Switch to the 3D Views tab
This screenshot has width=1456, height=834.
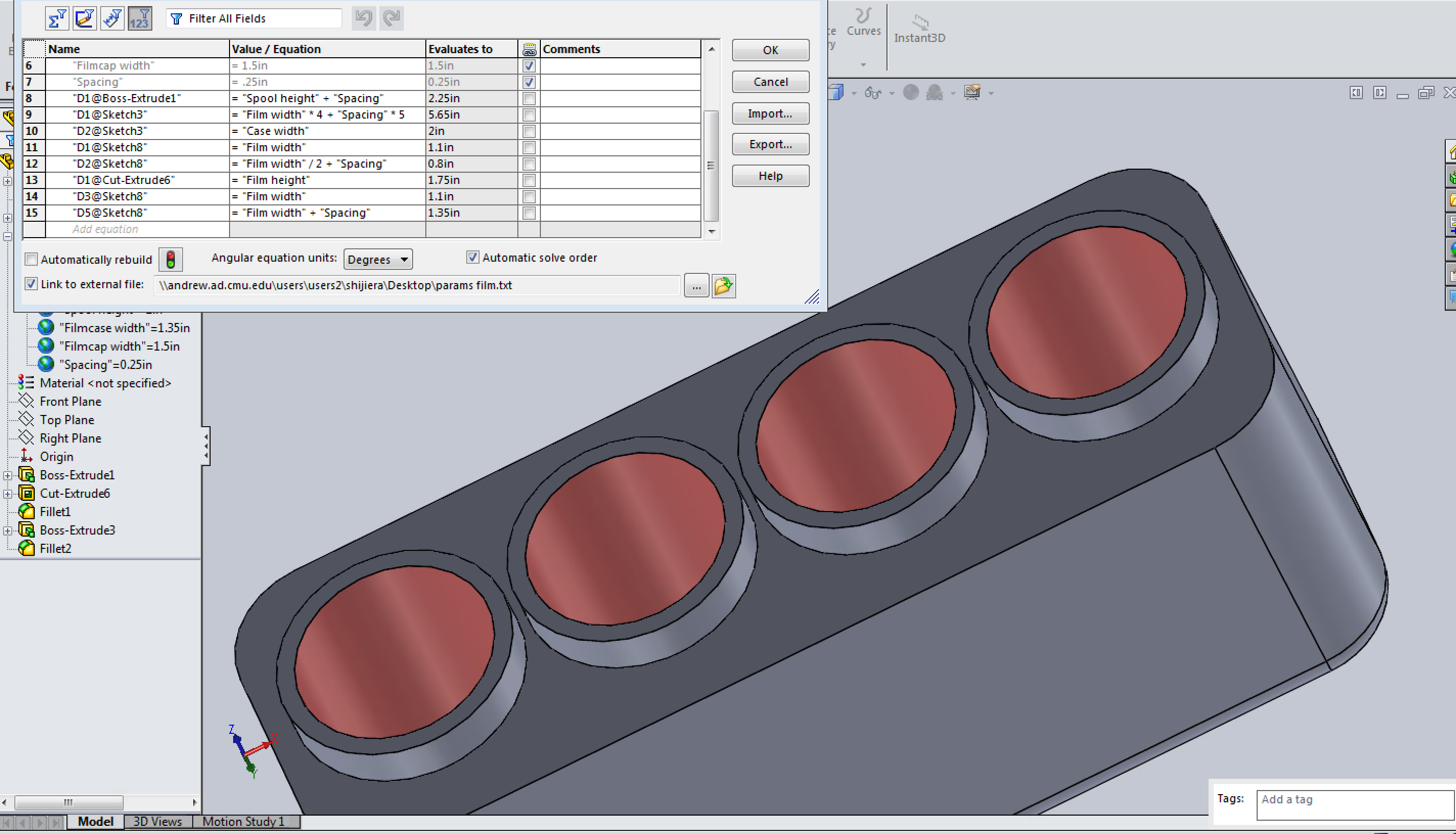[157, 821]
